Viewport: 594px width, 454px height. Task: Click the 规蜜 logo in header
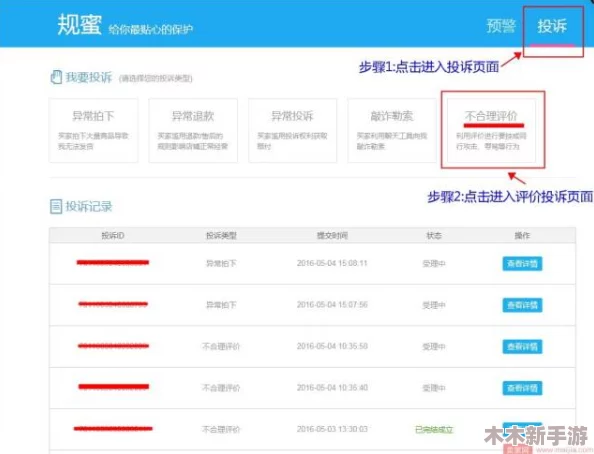(80, 25)
